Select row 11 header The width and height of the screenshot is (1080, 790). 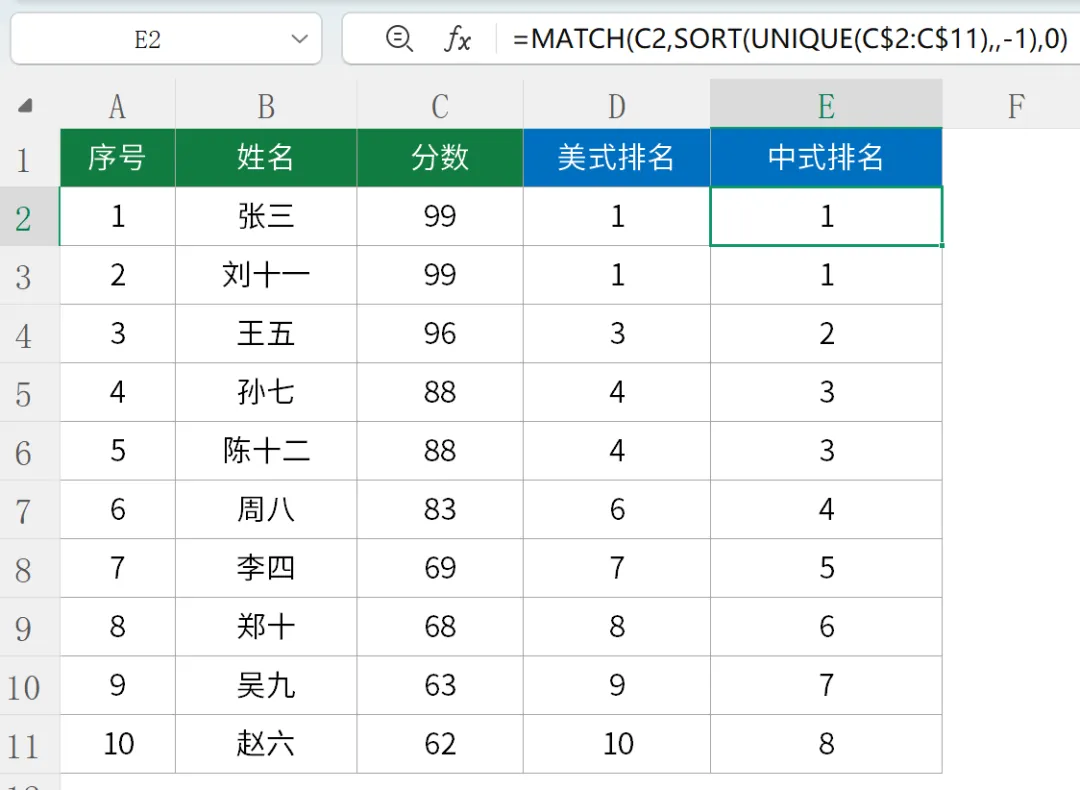(x=30, y=745)
